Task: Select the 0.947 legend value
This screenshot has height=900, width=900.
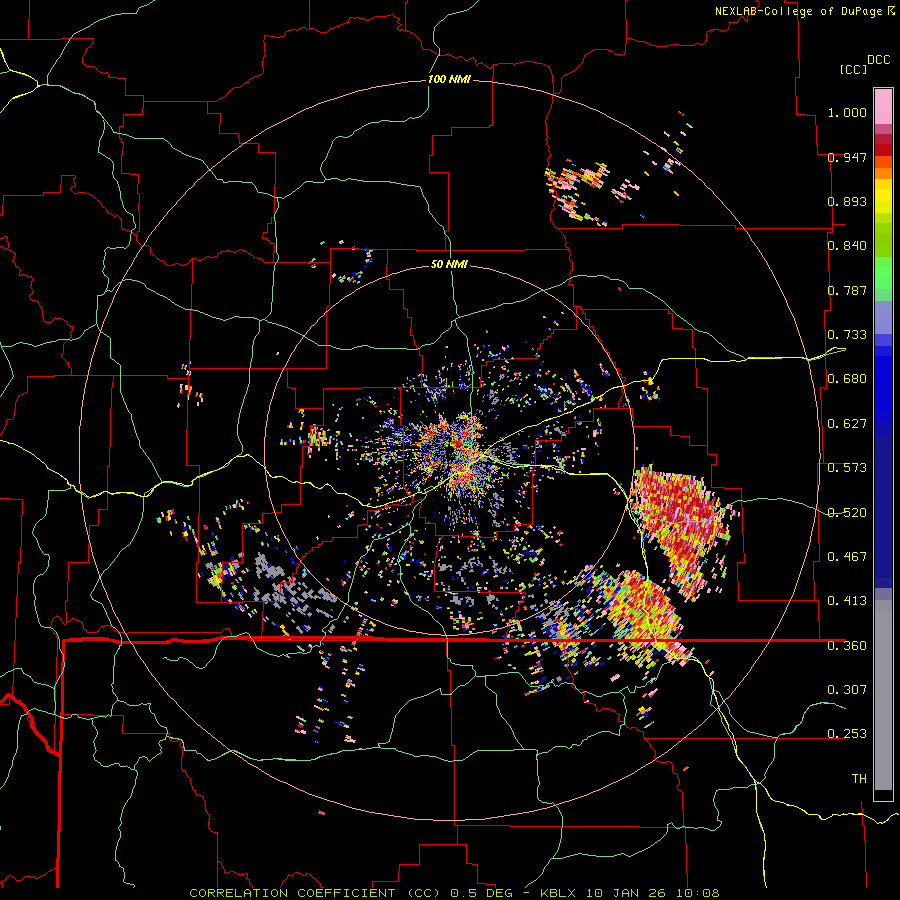Action: tap(847, 157)
